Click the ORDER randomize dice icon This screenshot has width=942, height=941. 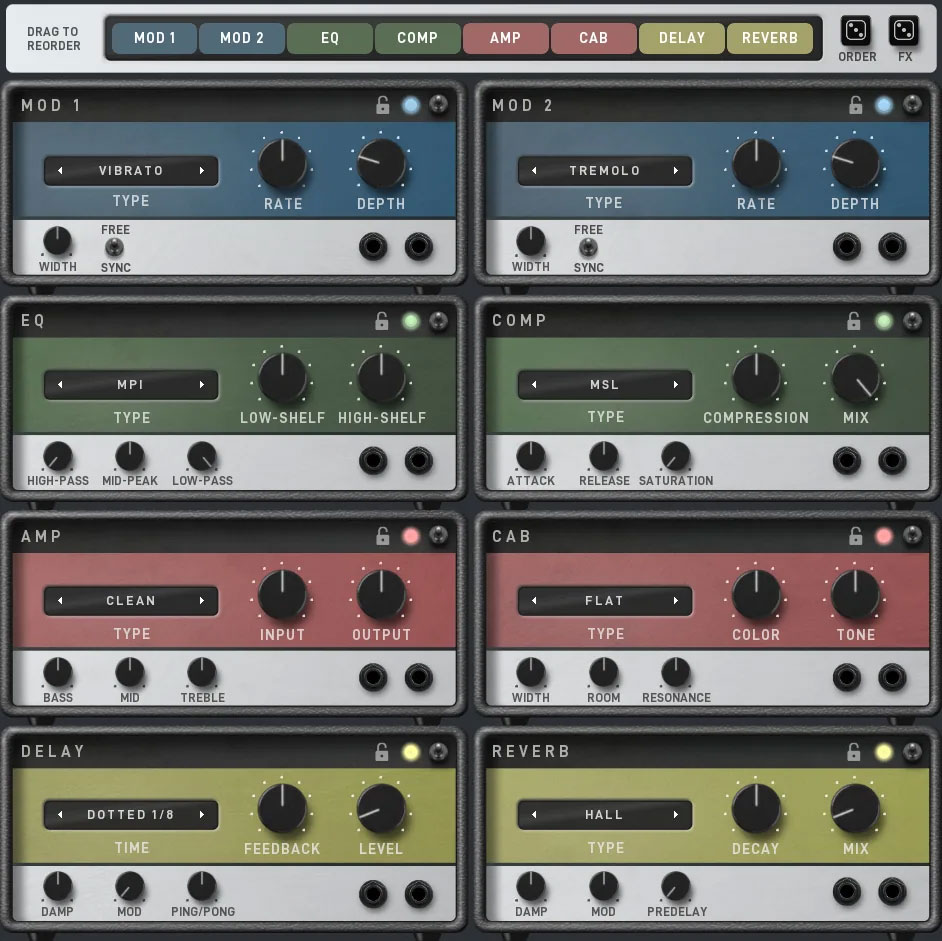(x=855, y=29)
